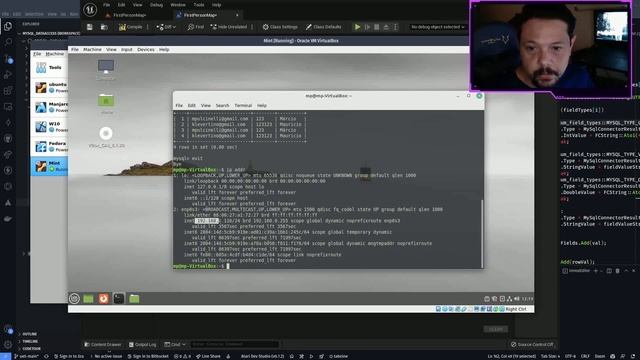This screenshot has width=640, height=360.
Task: Click Live Share in VS Code status bar
Action: pyautogui.click(x=208, y=356)
